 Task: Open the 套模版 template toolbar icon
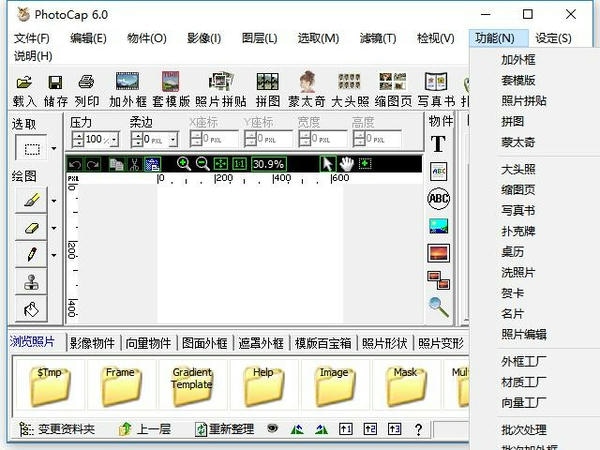pos(171,81)
